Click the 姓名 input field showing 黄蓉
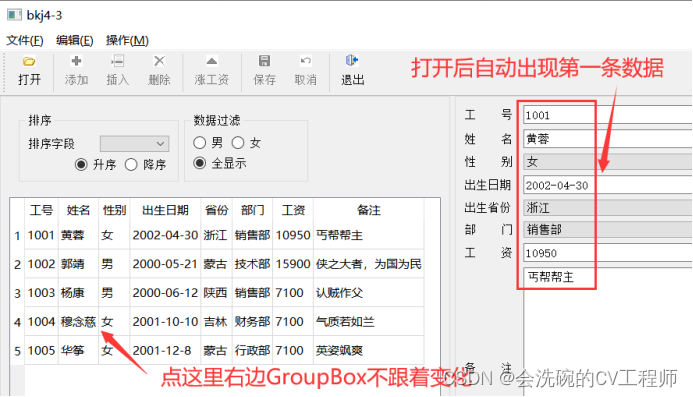Image resolution: width=693 pixels, height=397 pixels. click(608, 139)
